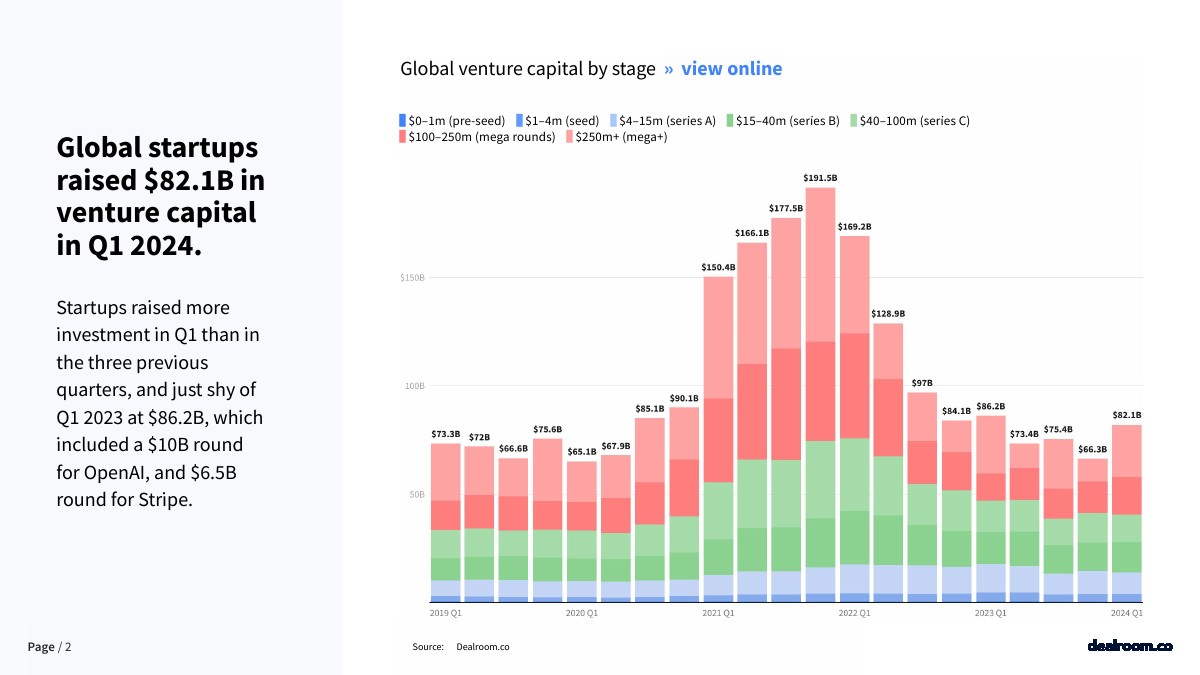Click the Dealroom.co source text

pyautogui.click(x=483, y=647)
